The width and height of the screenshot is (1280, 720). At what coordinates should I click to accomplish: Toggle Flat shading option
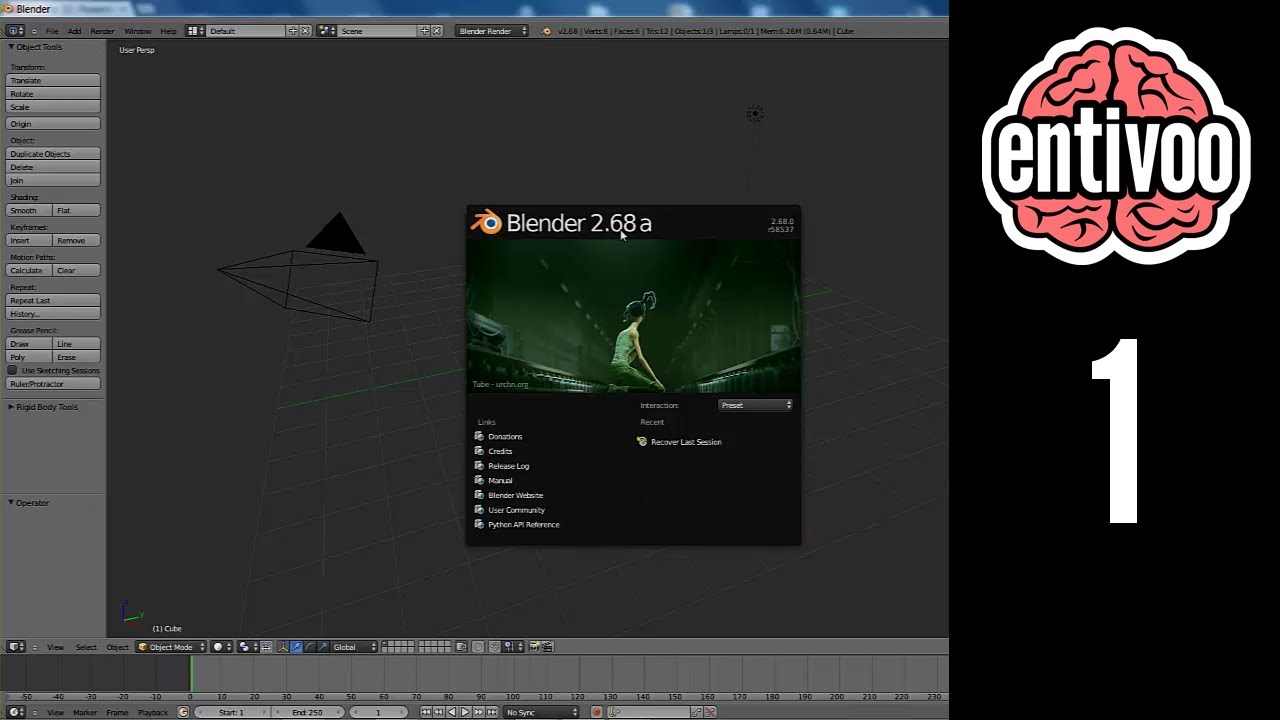coord(76,210)
